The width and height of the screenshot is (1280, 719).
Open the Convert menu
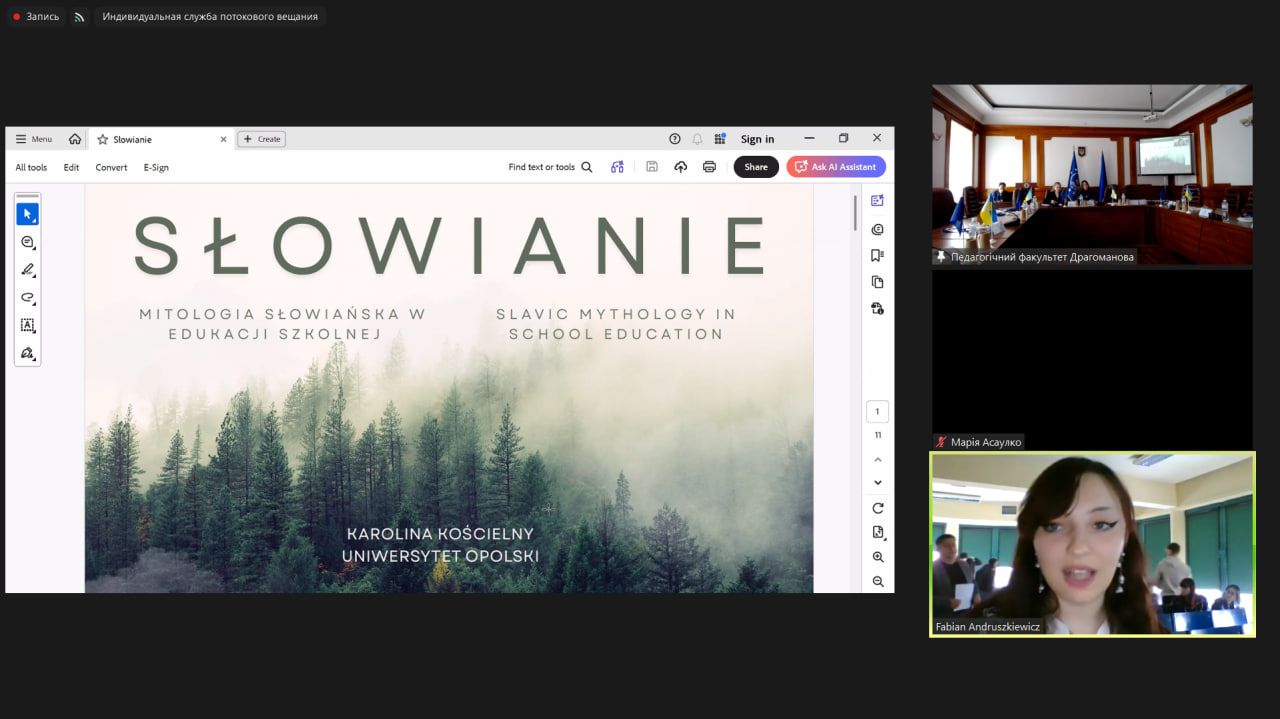point(111,167)
